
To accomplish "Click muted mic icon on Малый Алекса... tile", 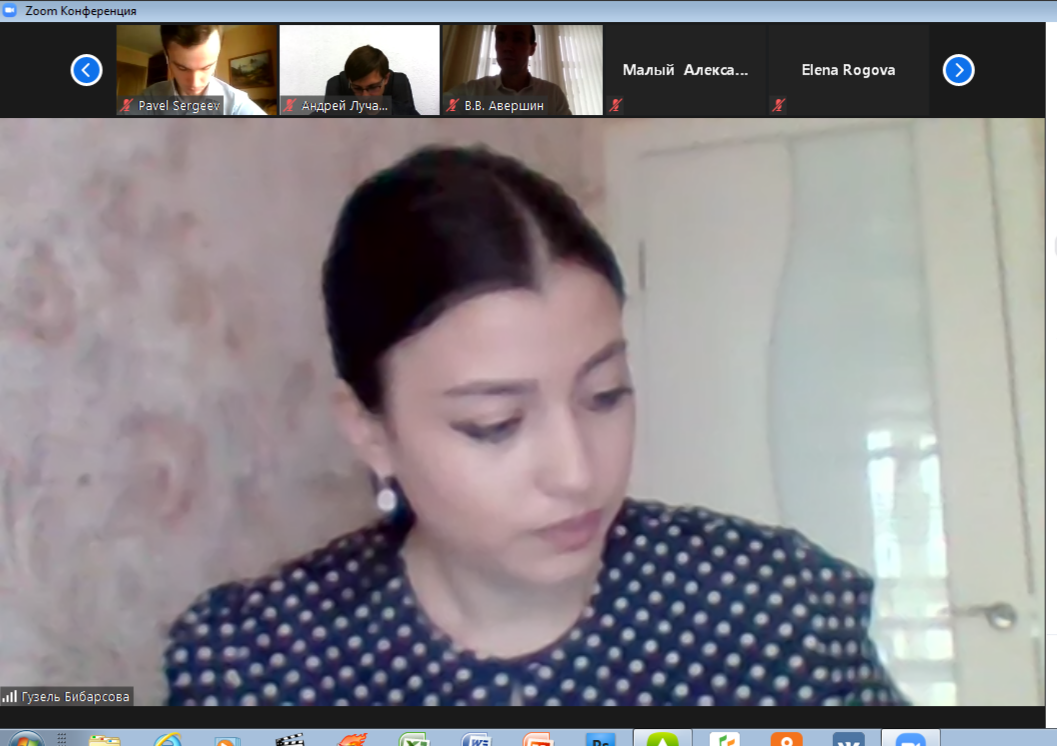I will tap(616, 105).
